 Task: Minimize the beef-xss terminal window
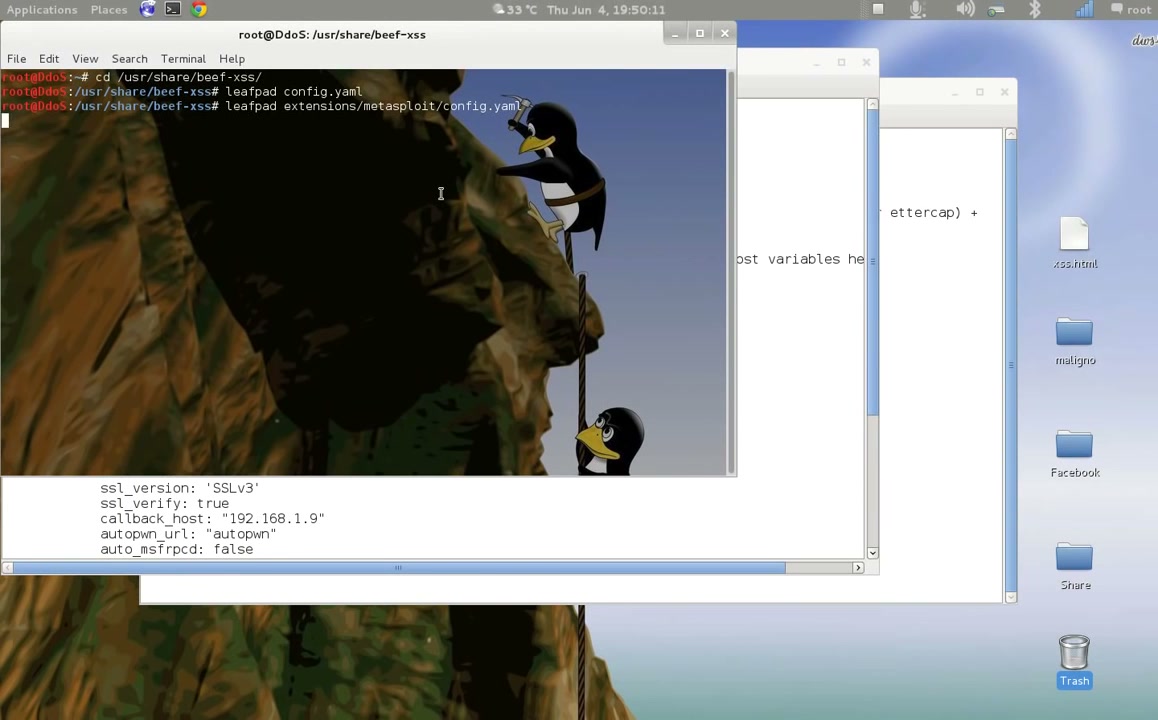coord(675,33)
